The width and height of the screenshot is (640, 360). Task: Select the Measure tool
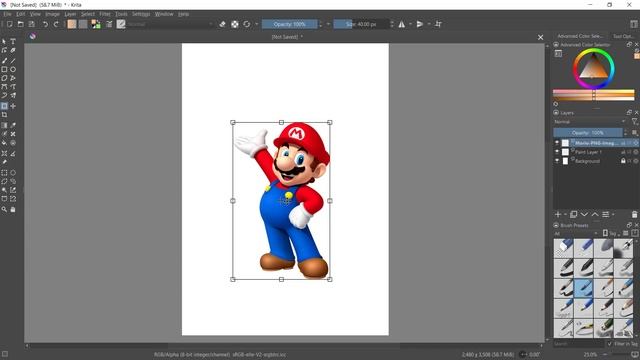pyautogui.click(x=13, y=153)
